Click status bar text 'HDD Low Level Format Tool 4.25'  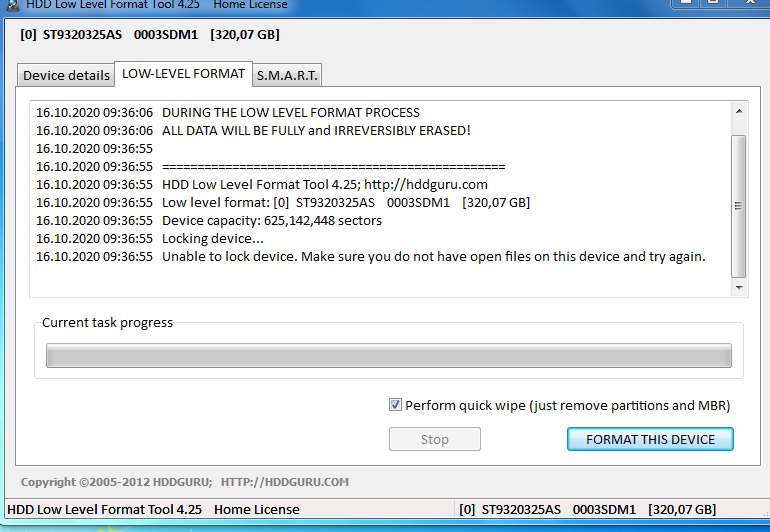[x=105, y=509]
